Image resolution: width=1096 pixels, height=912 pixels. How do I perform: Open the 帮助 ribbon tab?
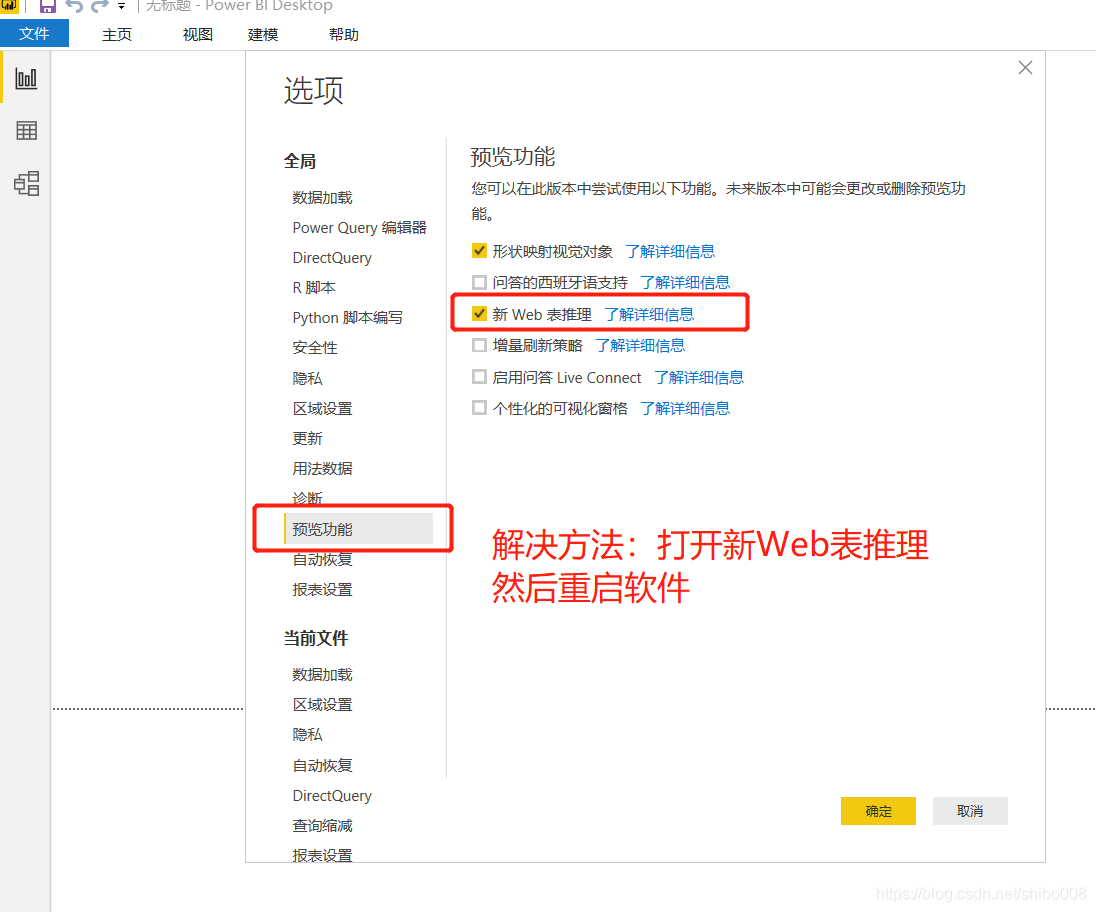point(344,34)
